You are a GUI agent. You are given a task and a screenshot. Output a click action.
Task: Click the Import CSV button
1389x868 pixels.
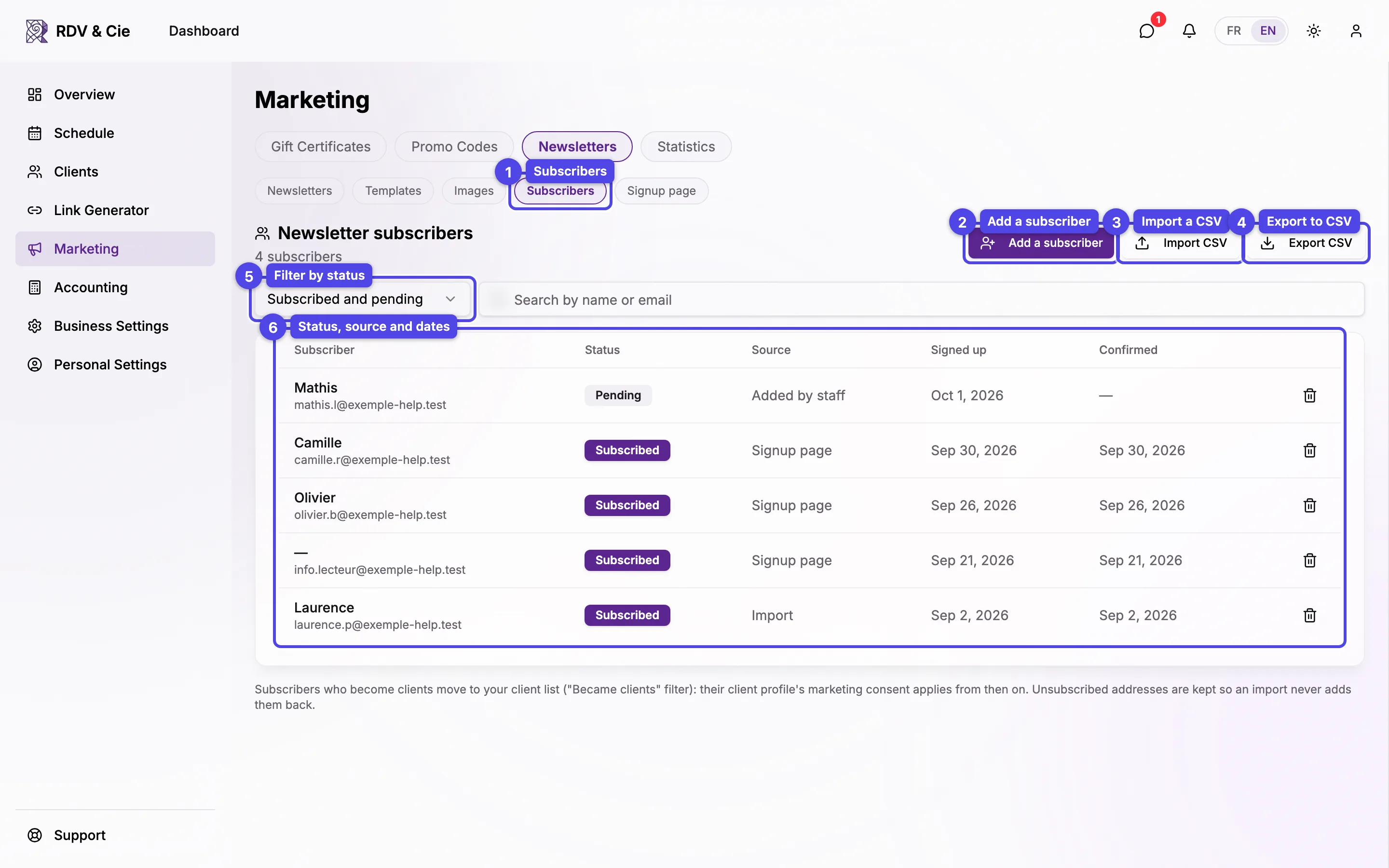tap(1181, 243)
